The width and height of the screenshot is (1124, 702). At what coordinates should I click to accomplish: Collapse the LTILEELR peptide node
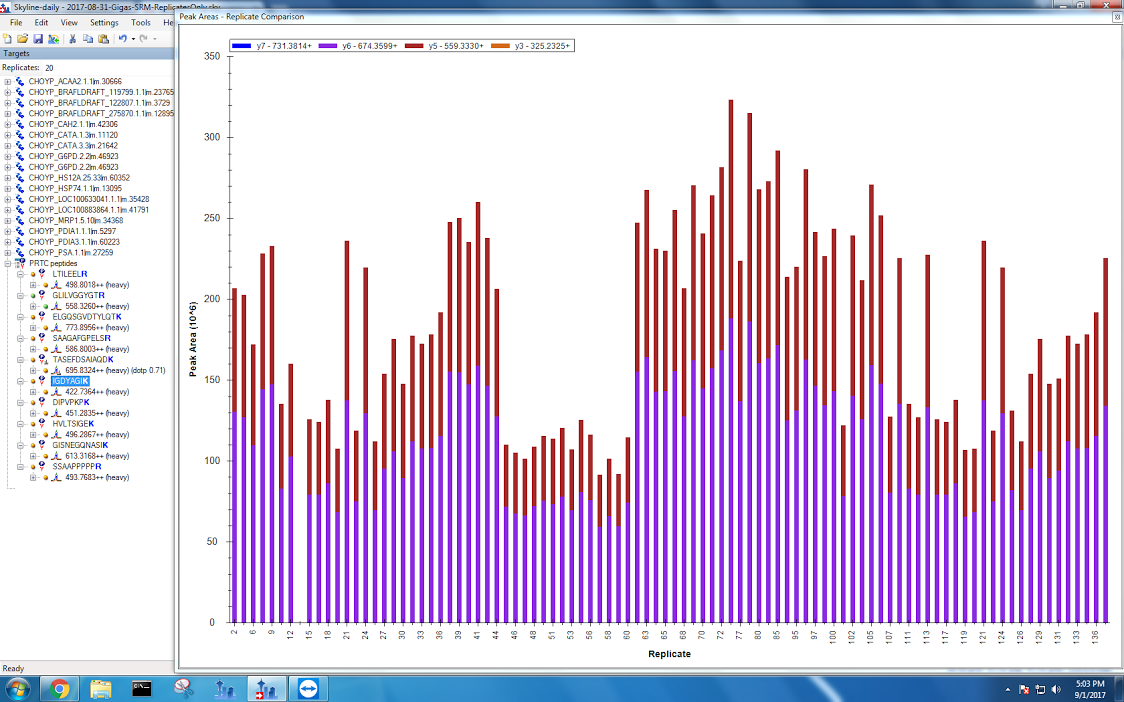pyautogui.click(x=20, y=274)
